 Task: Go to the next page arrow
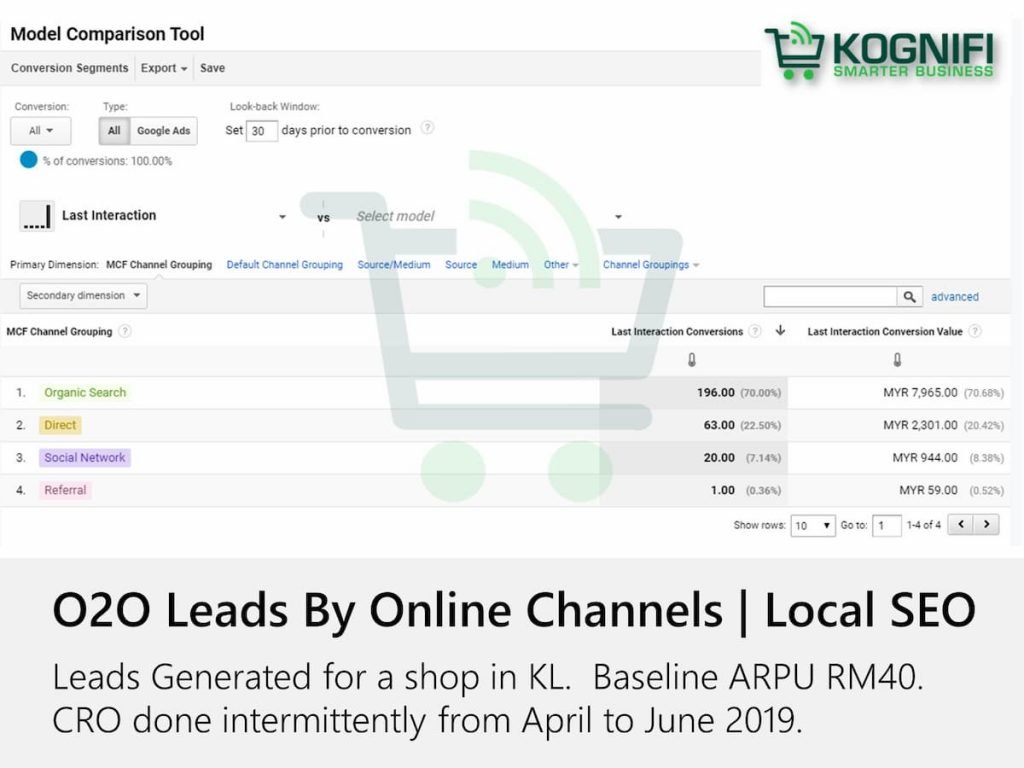pyautogui.click(x=986, y=524)
